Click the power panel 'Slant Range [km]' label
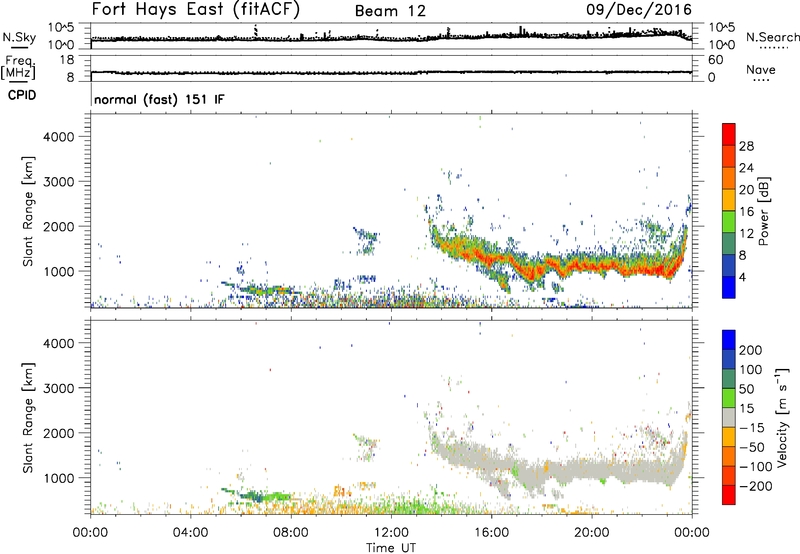This screenshot has width=800, height=554. pos(28,211)
